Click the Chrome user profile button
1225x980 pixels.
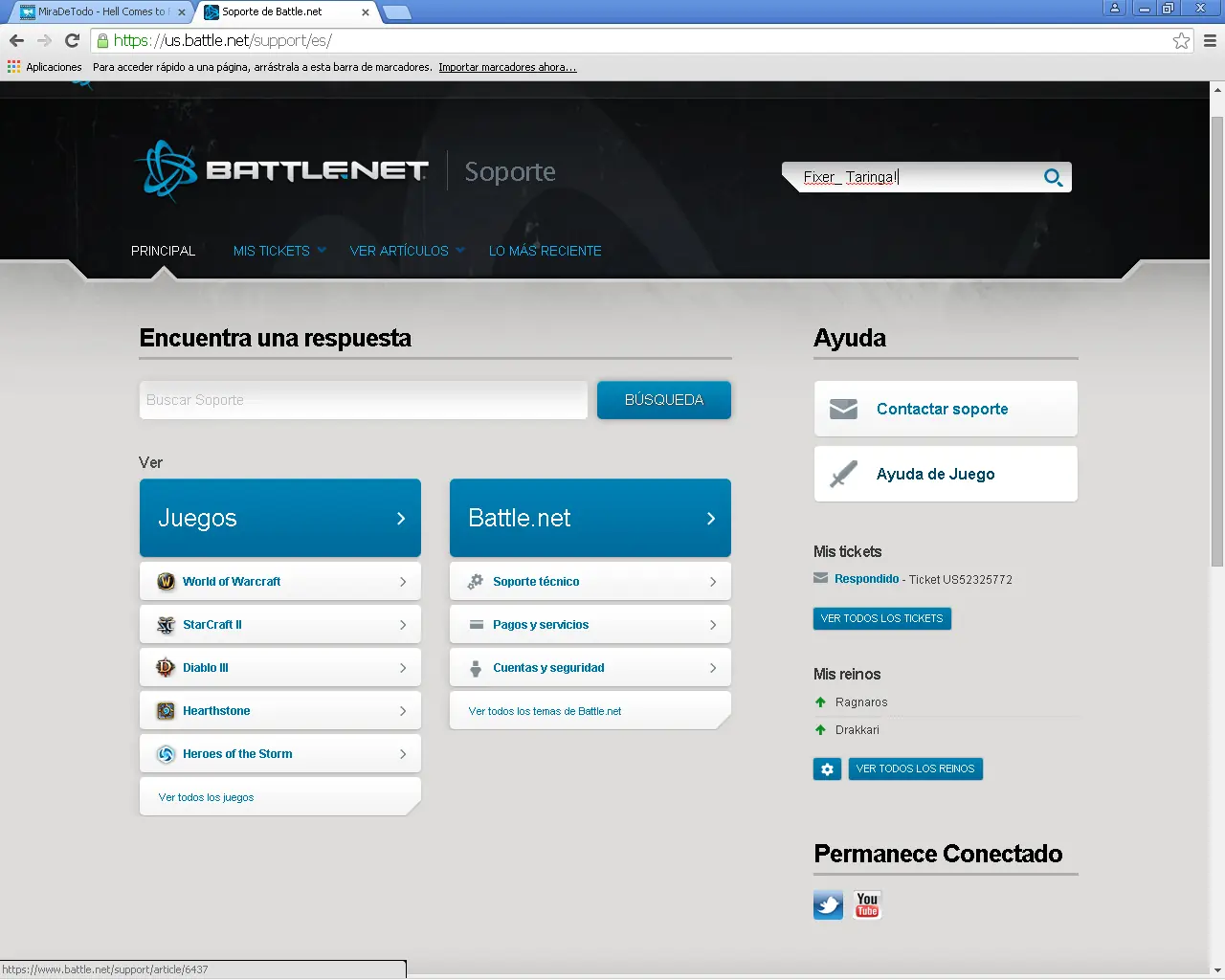point(1115,8)
